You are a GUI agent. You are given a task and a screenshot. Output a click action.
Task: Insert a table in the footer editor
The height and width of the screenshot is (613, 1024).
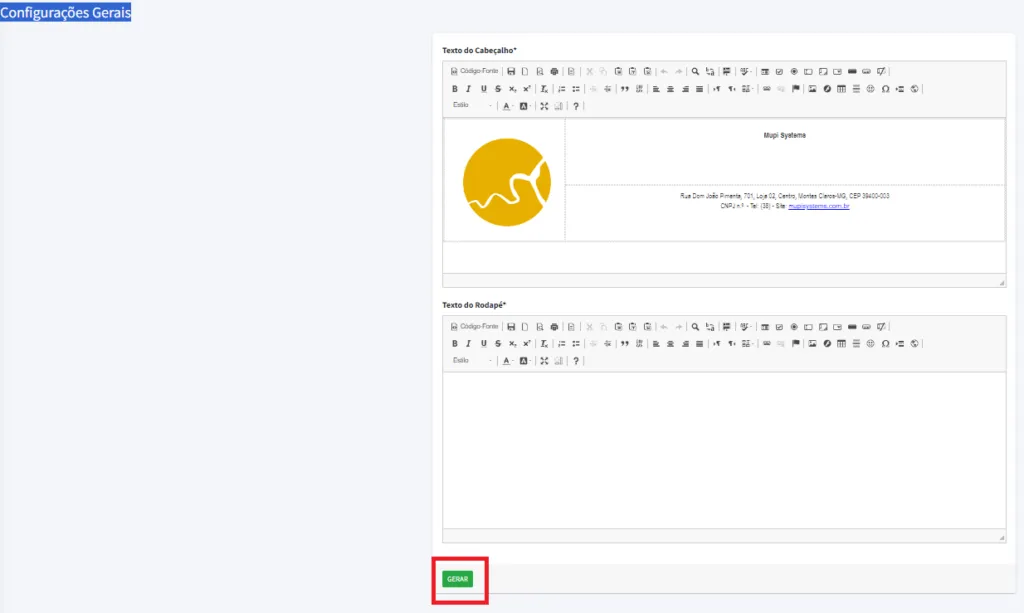[x=841, y=344]
